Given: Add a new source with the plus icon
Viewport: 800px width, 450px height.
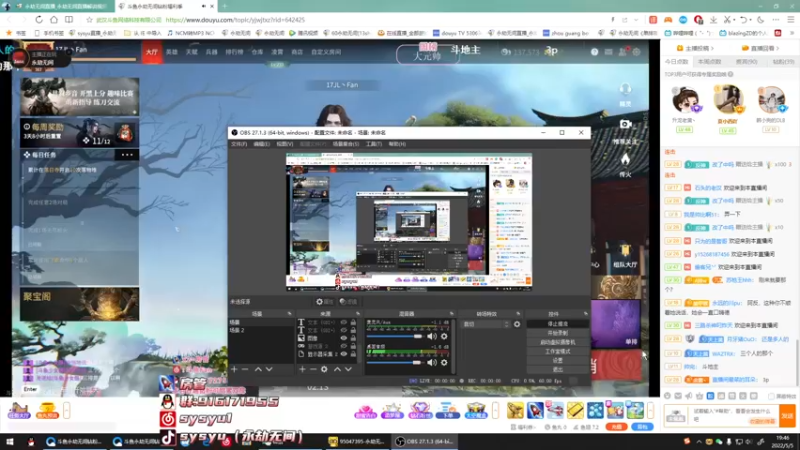Looking at the screenshot, I should 302,369.
